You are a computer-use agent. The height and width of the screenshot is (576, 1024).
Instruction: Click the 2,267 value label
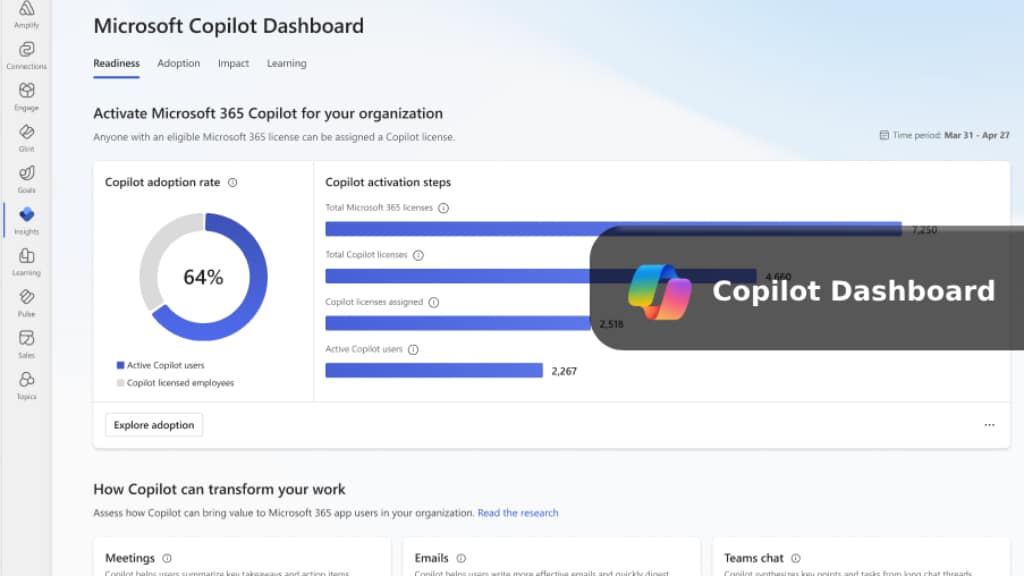pos(564,372)
